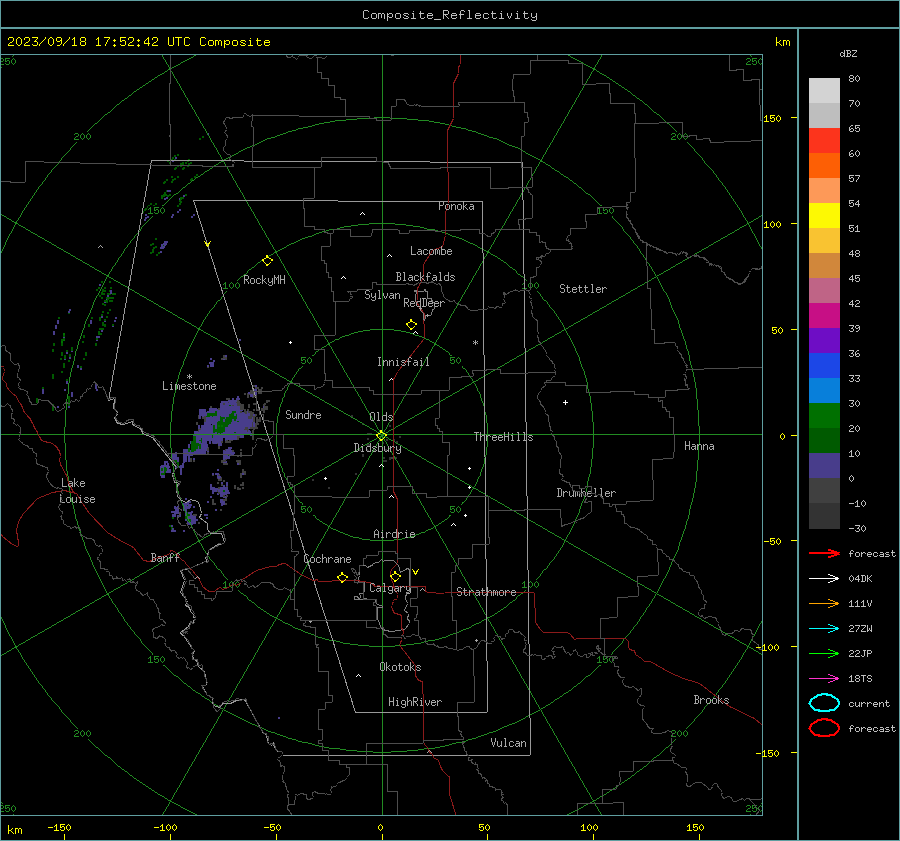Screen dimensions: 900x841
Task: Click the Brooks city label
Action: coord(711,700)
